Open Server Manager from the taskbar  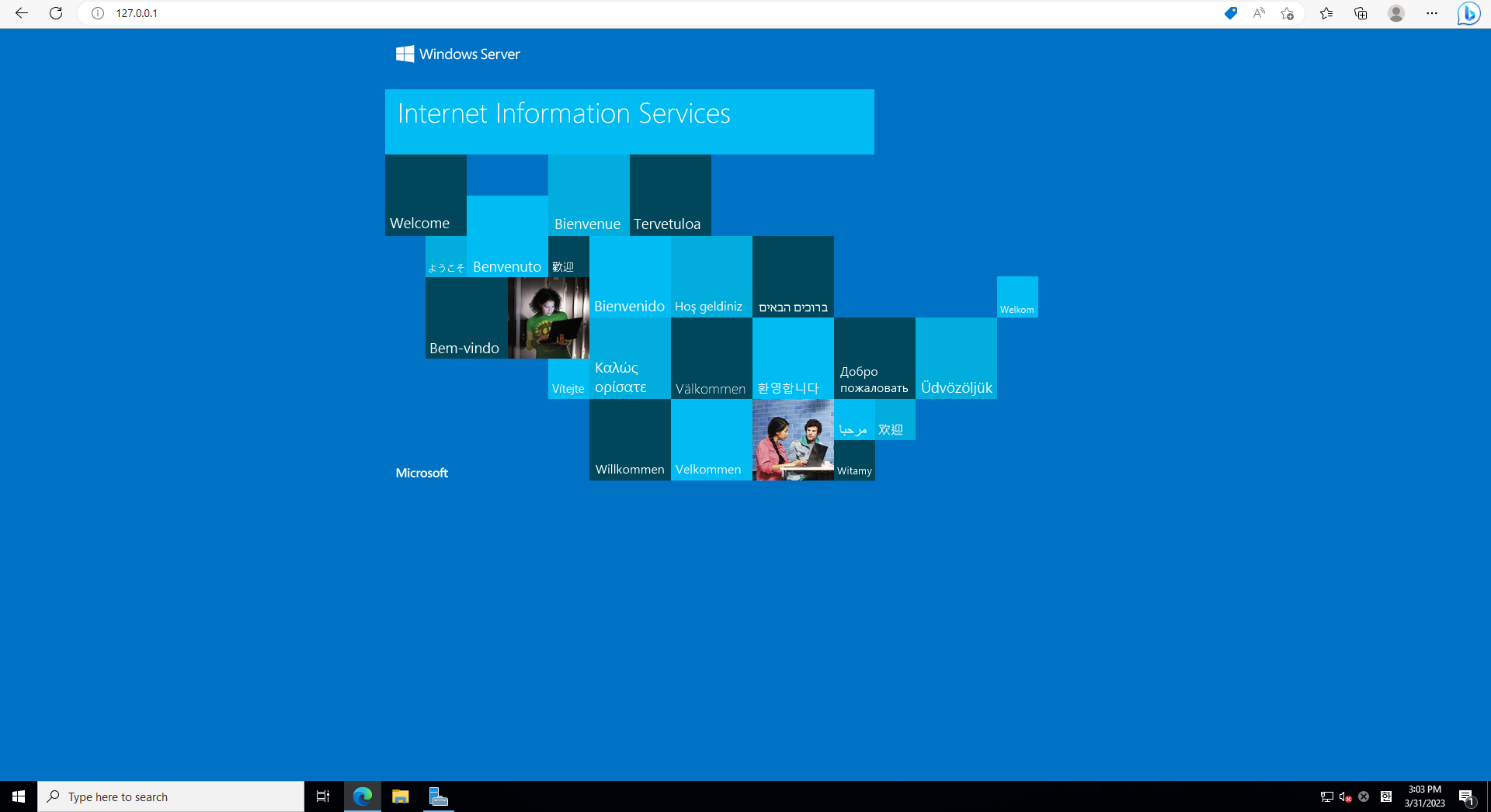[439, 796]
